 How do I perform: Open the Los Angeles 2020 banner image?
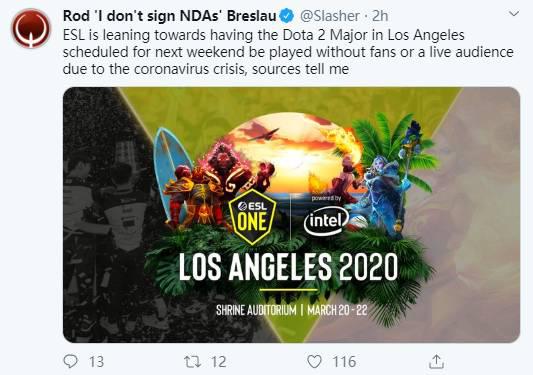click(291, 215)
